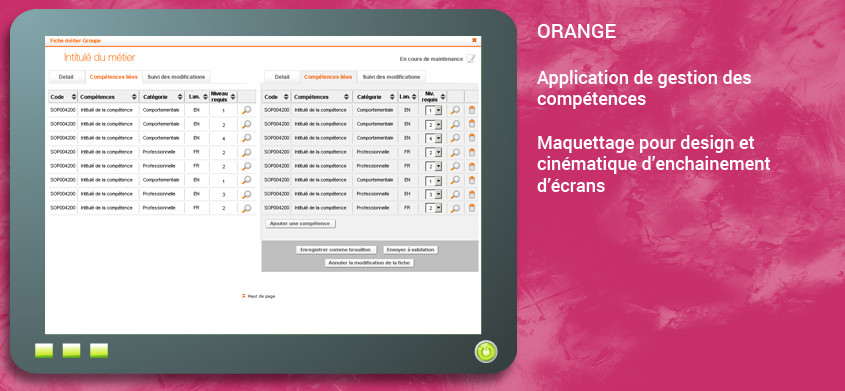Switch to left Suivi des modifications tab
Viewport: 845px width, 391px height.
[176, 77]
